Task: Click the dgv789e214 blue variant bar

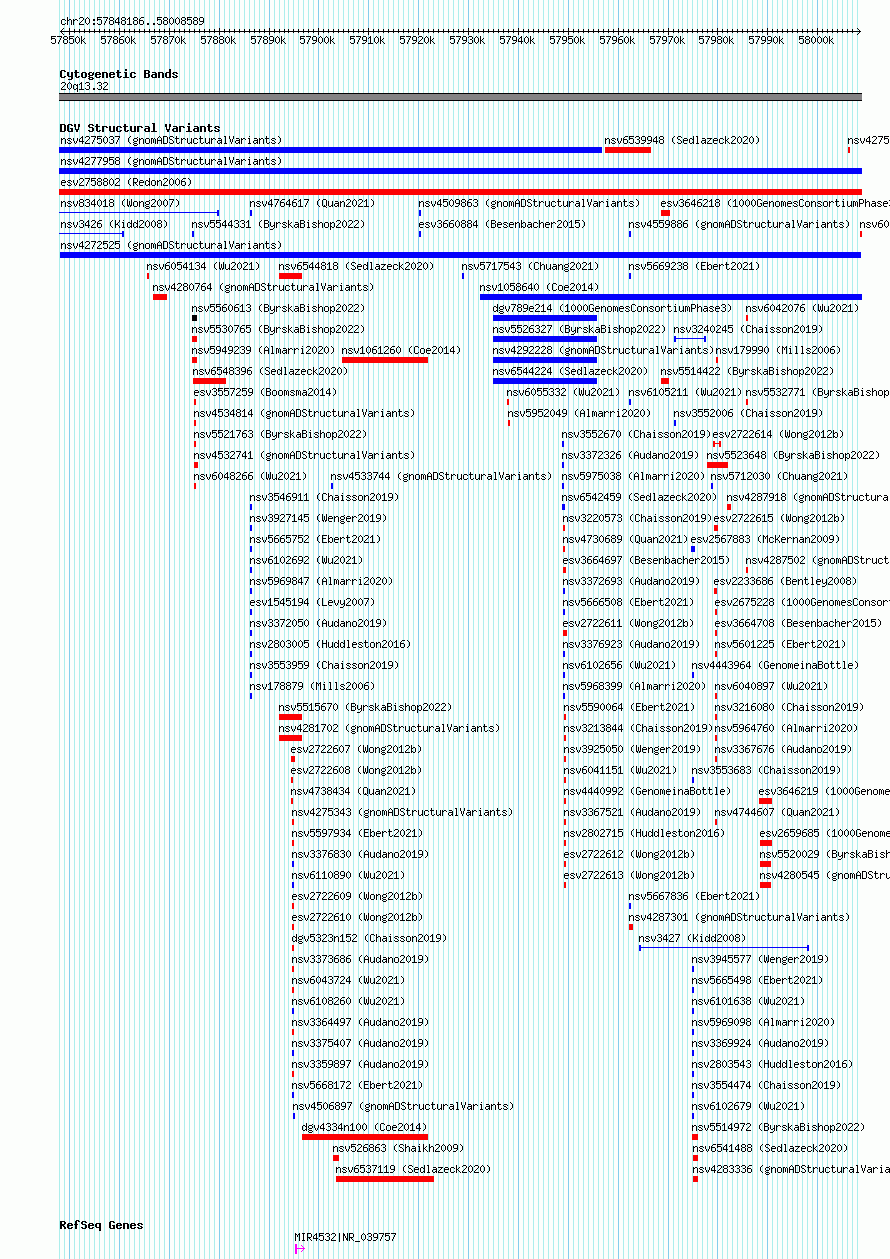Action: tap(545, 318)
